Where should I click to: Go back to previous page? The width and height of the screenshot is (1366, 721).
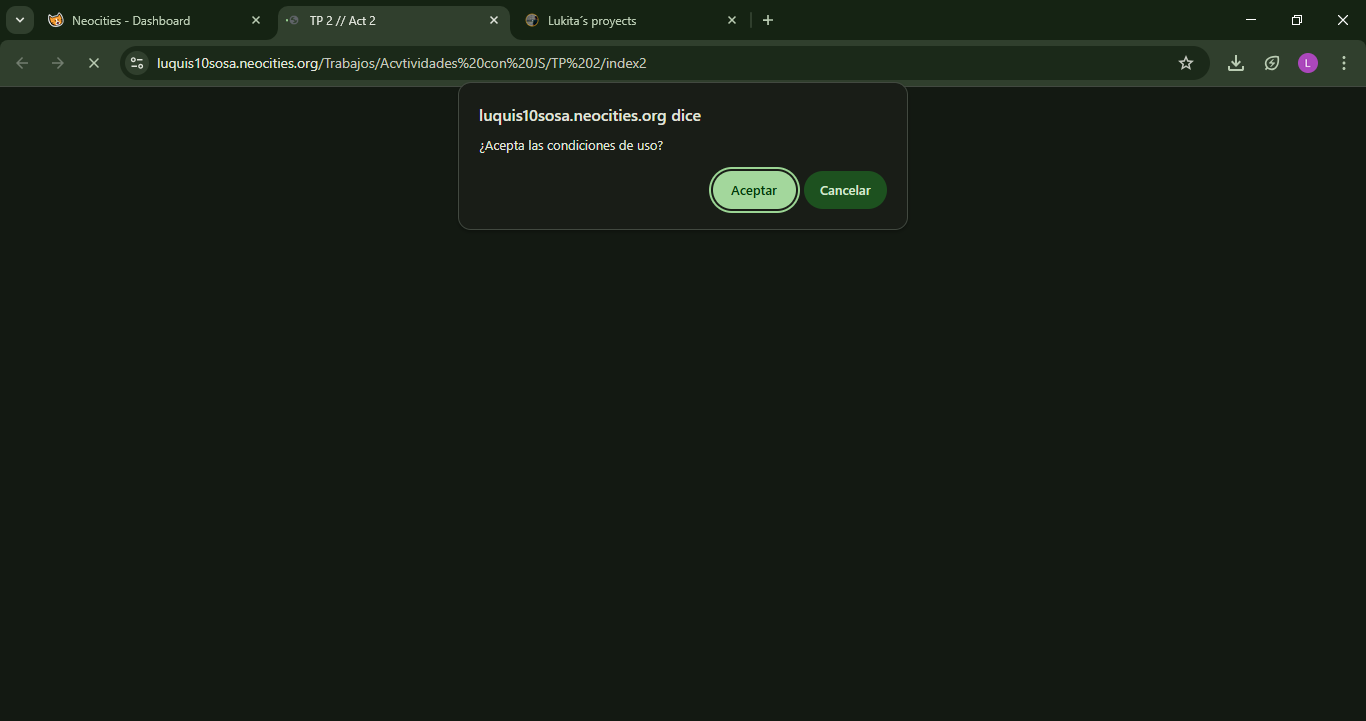22,63
